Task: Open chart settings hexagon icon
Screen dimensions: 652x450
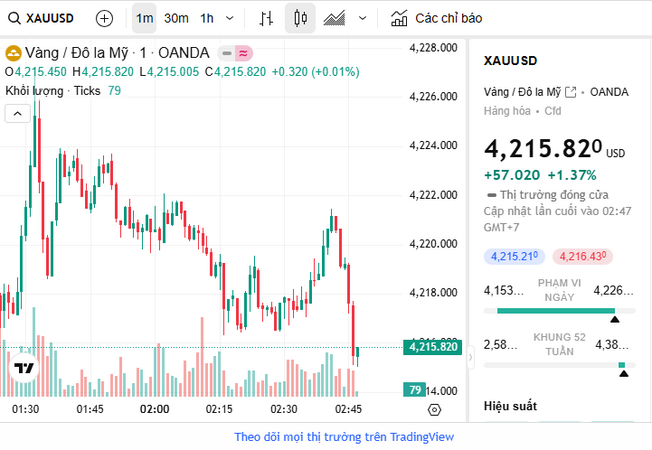Action: [x=434, y=410]
